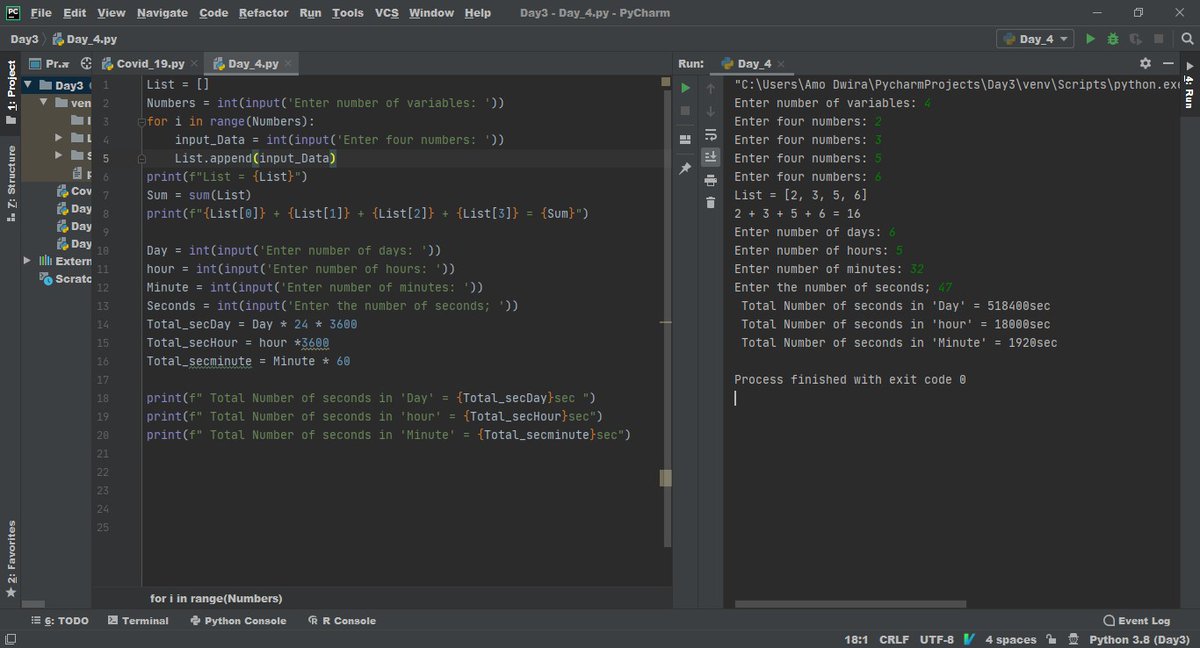Close the Covid_19.py editor tab
This screenshot has height=648, width=1200.
click(x=195, y=63)
